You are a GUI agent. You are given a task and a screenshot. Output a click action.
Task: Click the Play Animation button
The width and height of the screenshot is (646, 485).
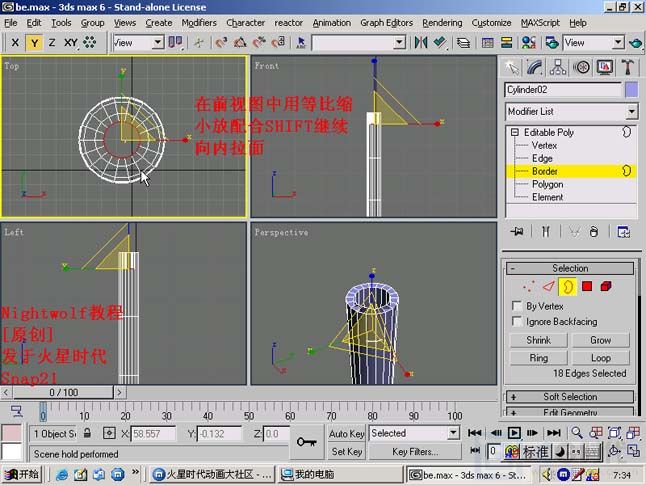514,433
